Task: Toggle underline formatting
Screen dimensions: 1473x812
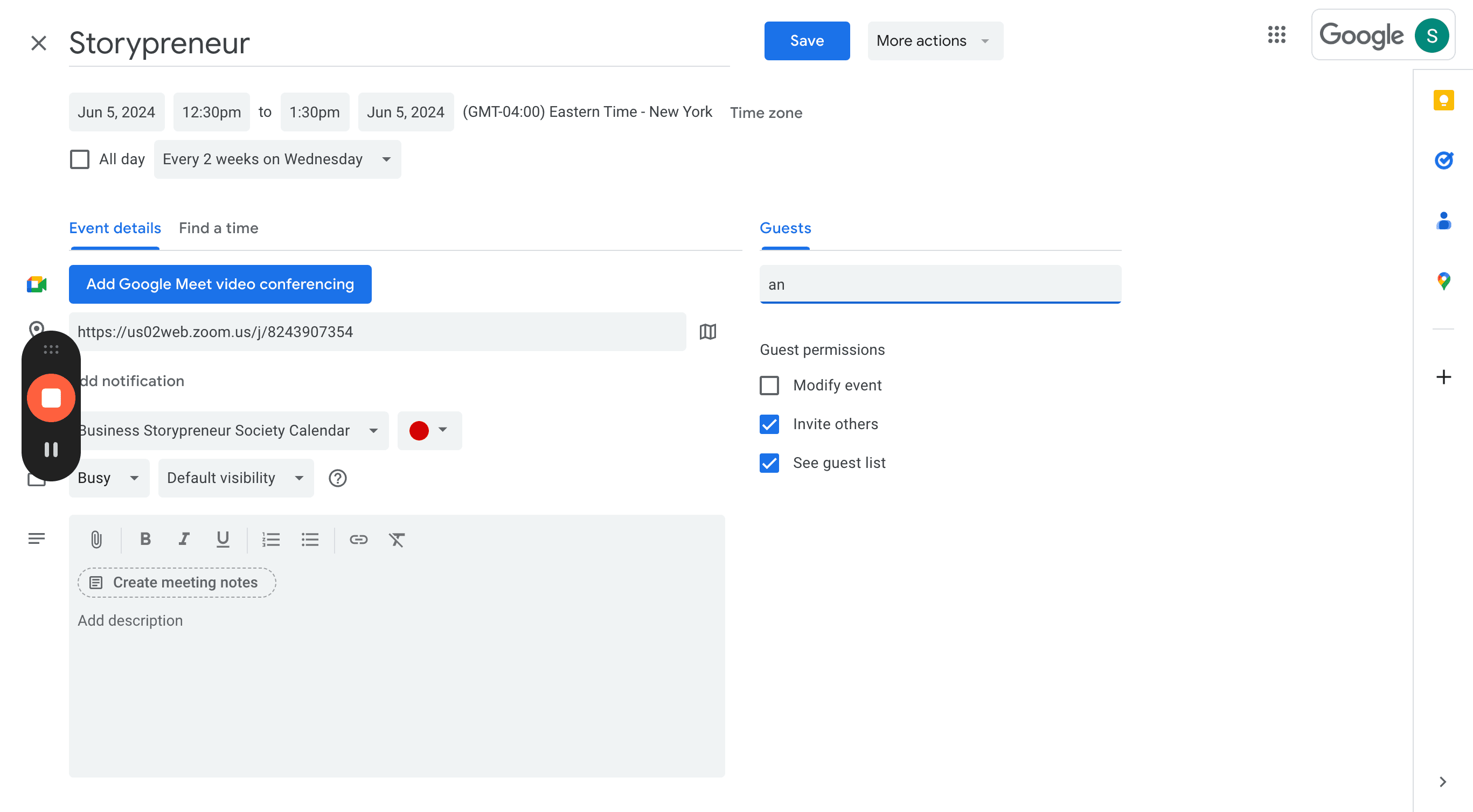Action: click(223, 539)
